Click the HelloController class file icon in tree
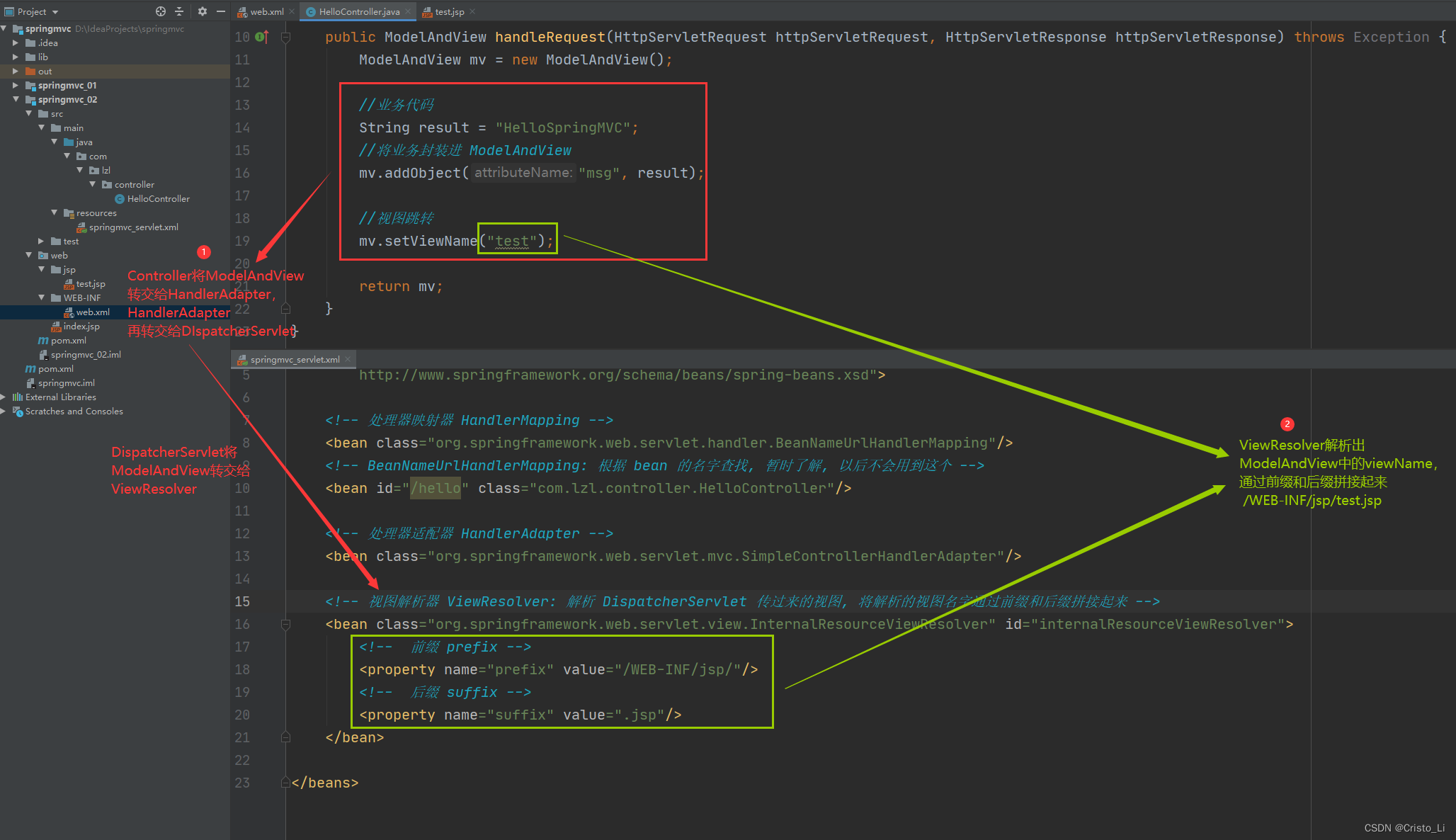1456x840 pixels. (120, 199)
